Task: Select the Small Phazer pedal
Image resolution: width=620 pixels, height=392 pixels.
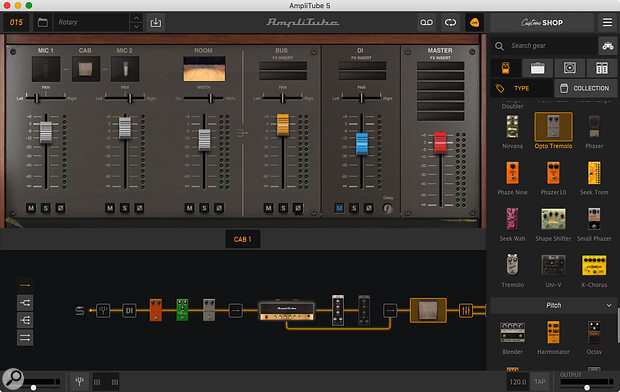Action: tap(594, 224)
